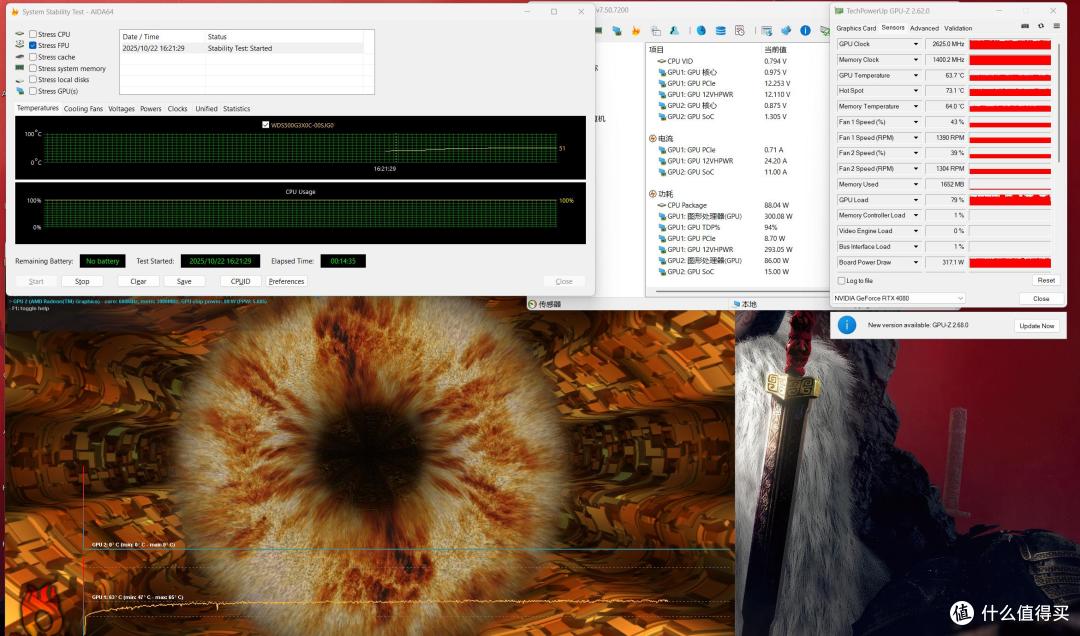
Task: Switch to the Statistics tab in AIDA64
Action: (236, 109)
